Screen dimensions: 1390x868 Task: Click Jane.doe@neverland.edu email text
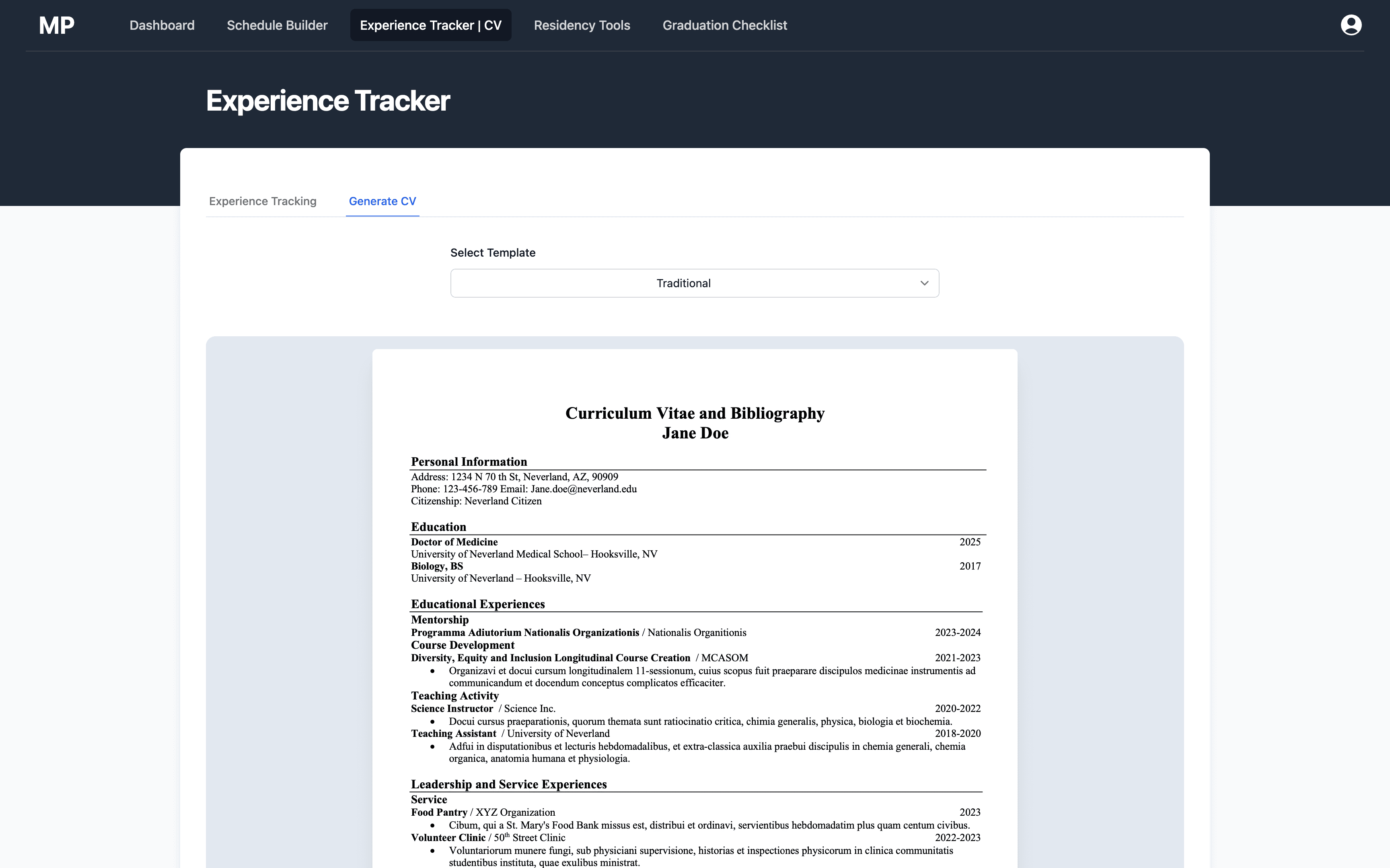(x=584, y=489)
